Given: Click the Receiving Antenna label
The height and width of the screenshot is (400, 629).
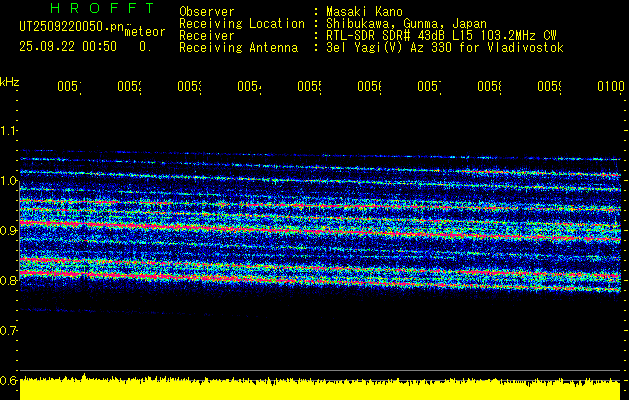Looking at the screenshot, I should click(239, 48).
